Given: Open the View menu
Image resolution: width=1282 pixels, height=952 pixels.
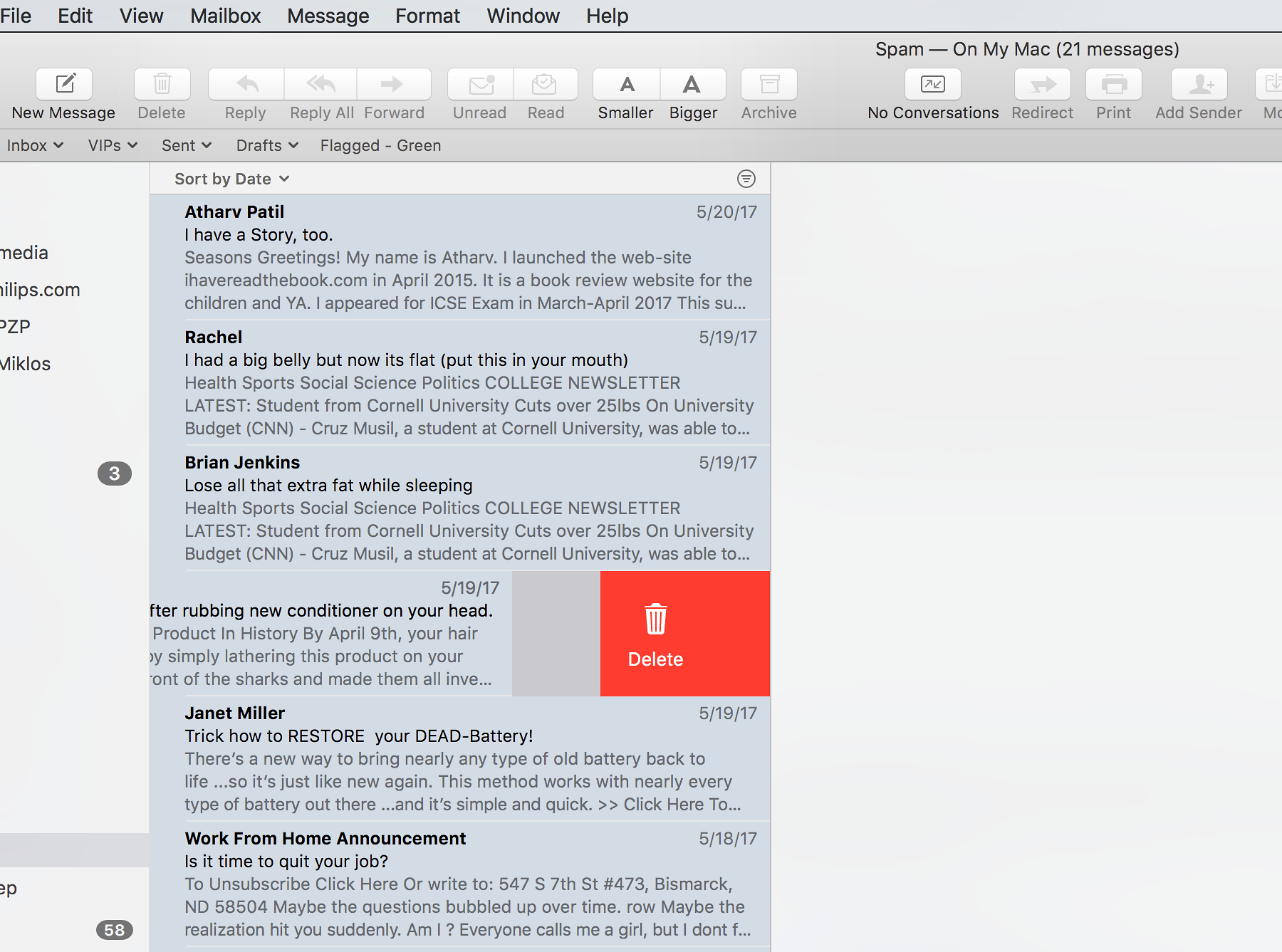Looking at the screenshot, I should coord(141,16).
